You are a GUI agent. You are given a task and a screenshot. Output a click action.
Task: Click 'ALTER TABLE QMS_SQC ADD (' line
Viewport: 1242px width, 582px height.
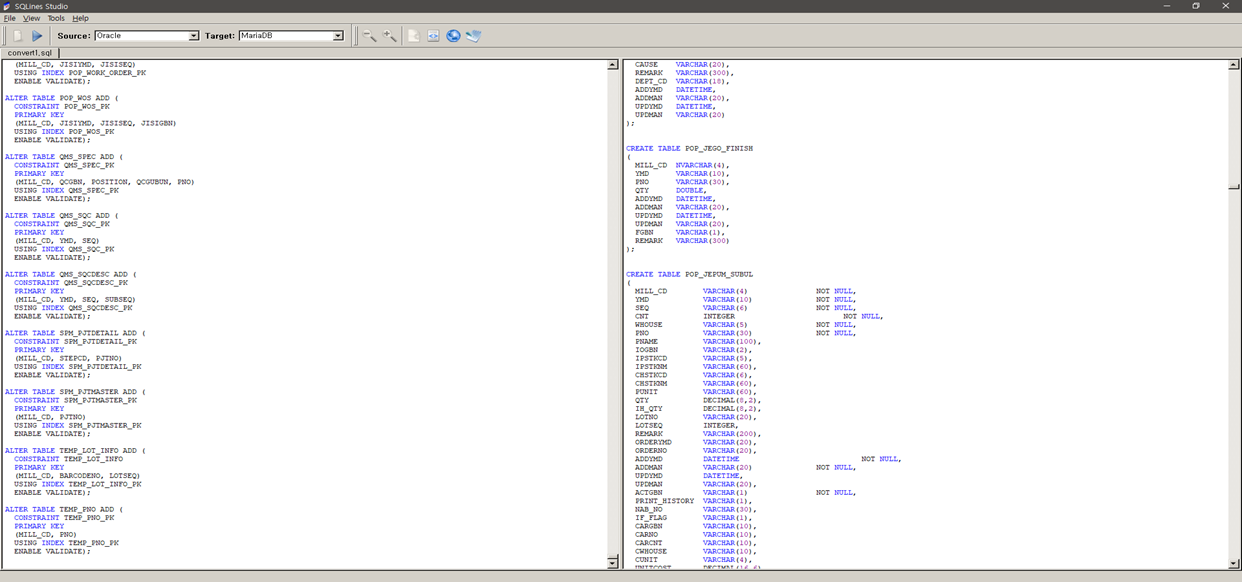61,215
